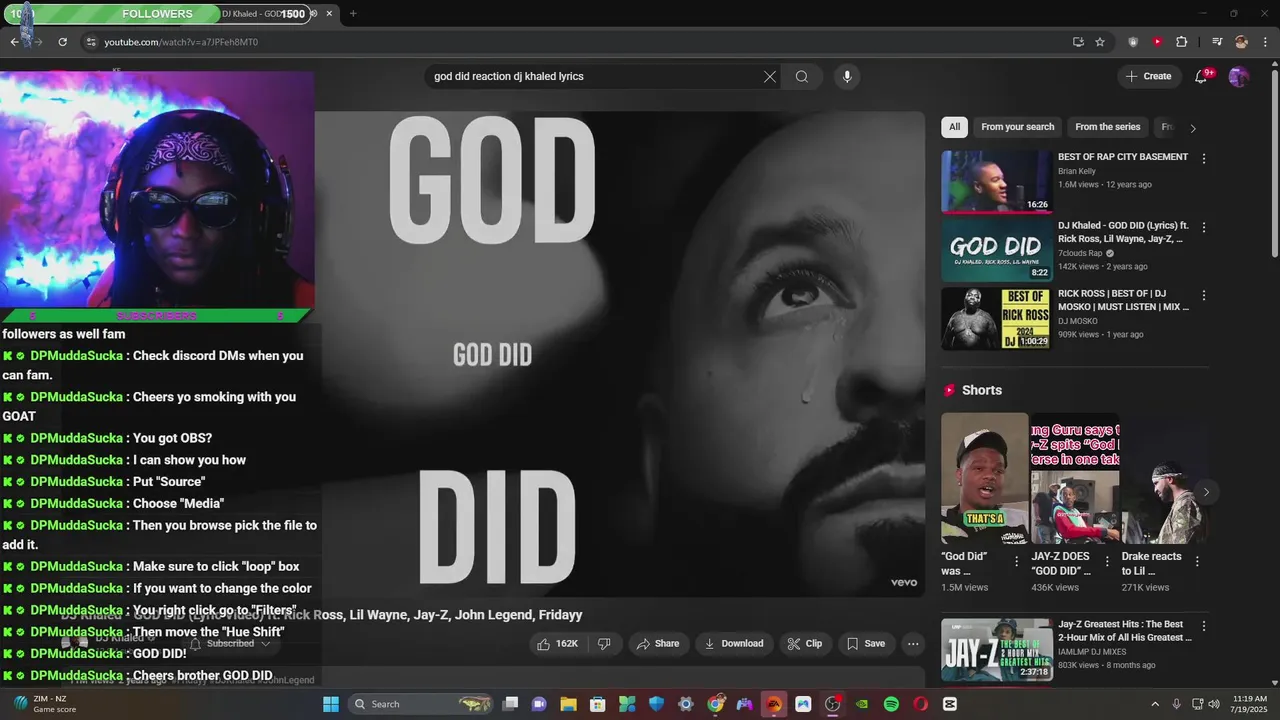Click the red YouTube extension icon
This screenshot has width=1280, height=720.
(x=1157, y=42)
